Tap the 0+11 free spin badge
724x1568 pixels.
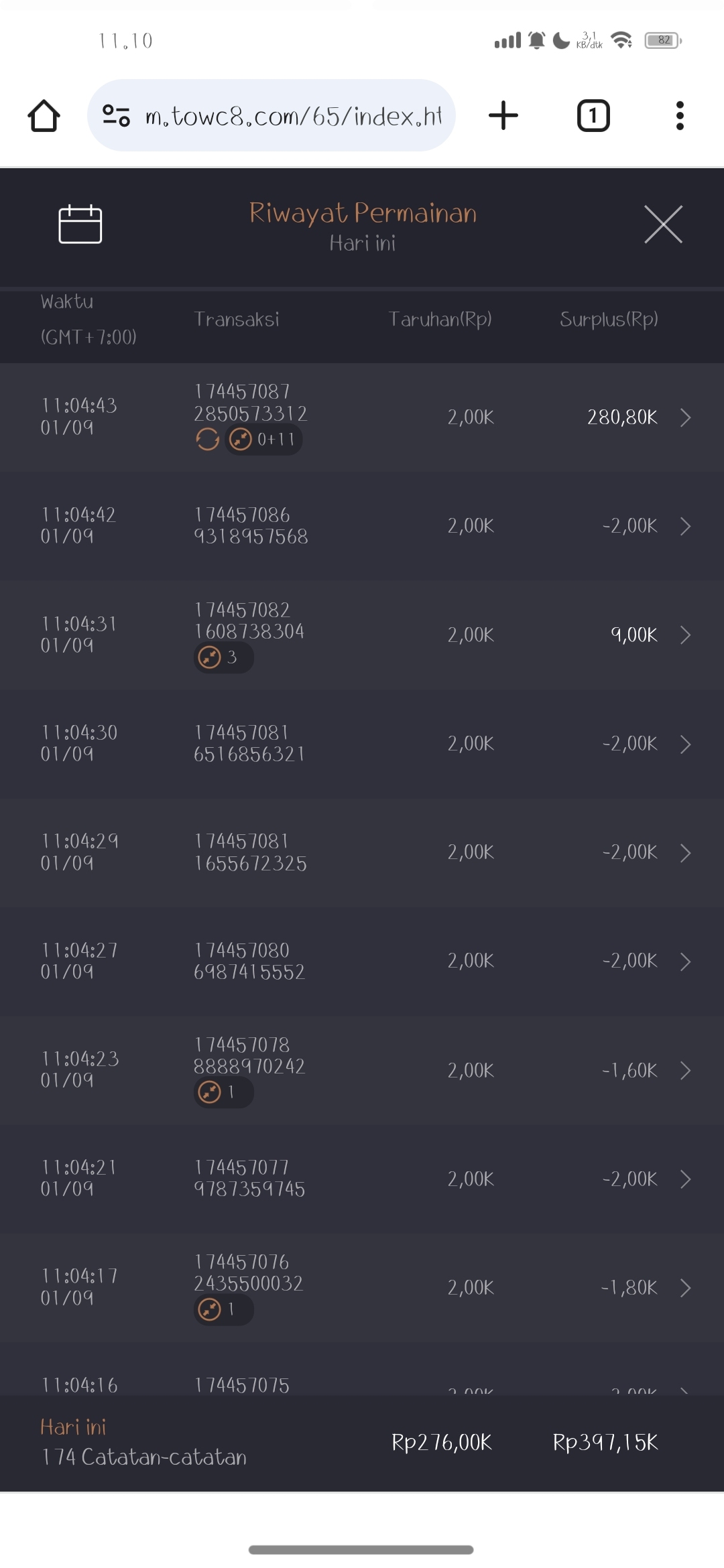click(x=263, y=440)
